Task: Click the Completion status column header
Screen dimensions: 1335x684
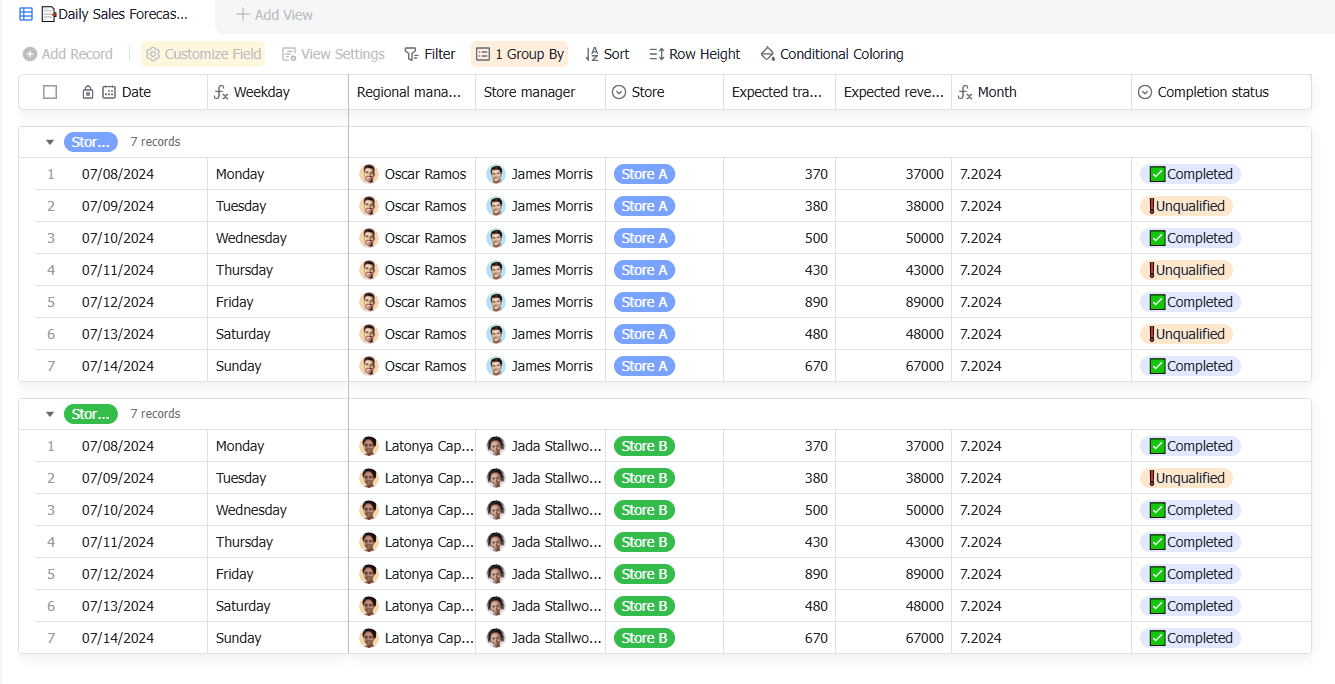Action: (x=1221, y=92)
